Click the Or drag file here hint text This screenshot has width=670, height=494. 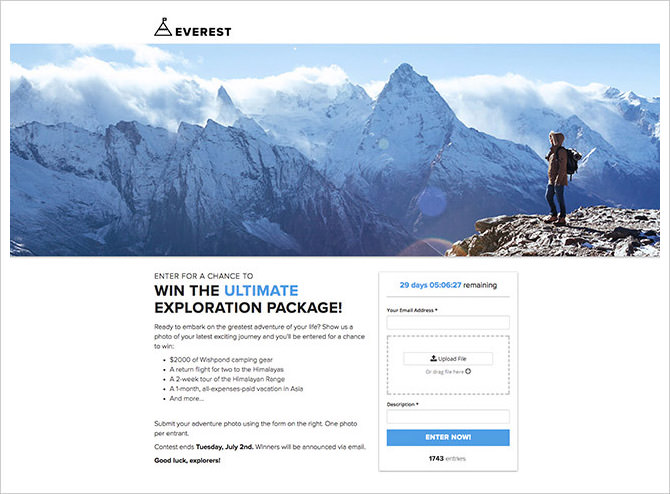tap(444, 372)
